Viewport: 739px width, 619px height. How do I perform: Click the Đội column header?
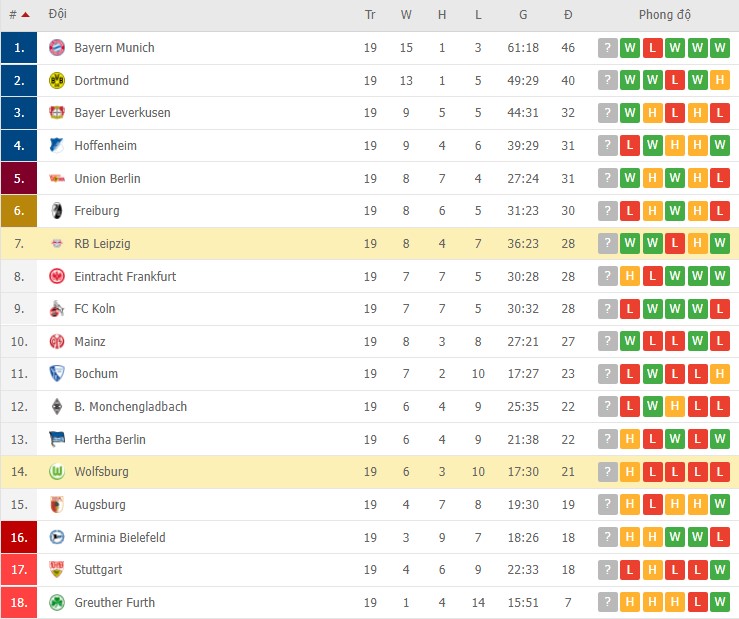58,15
